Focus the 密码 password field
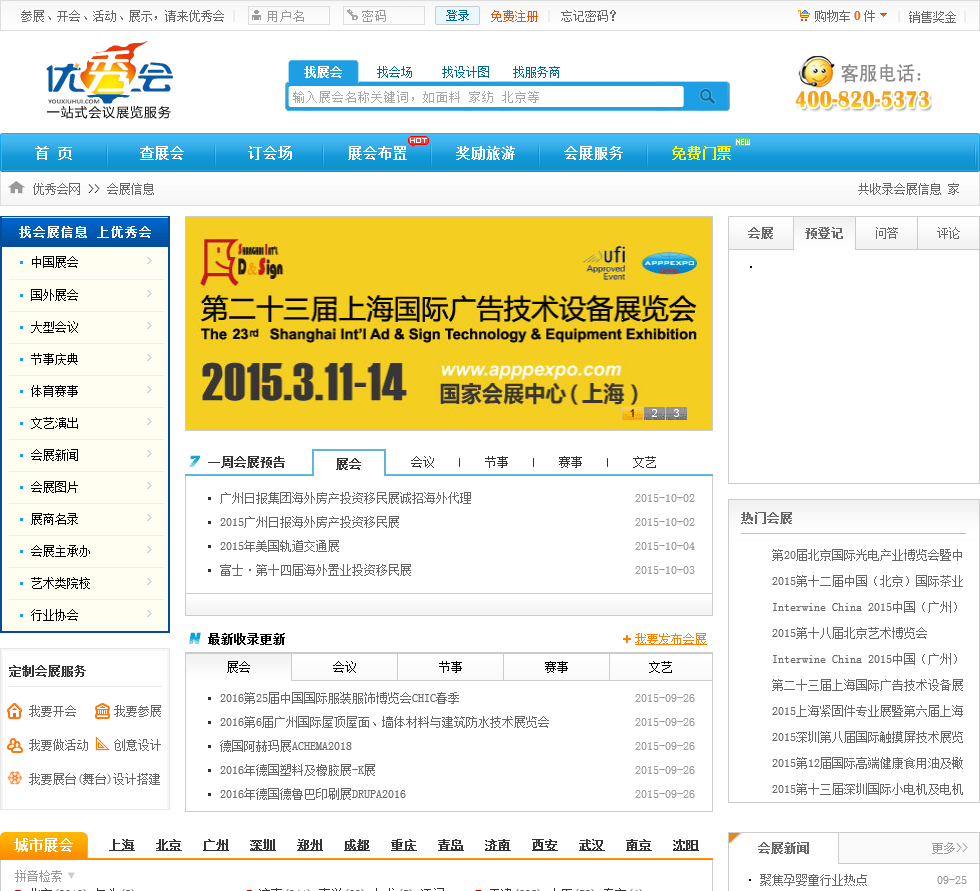The height and width of the screenshot is (891, 980). (384, 16)
